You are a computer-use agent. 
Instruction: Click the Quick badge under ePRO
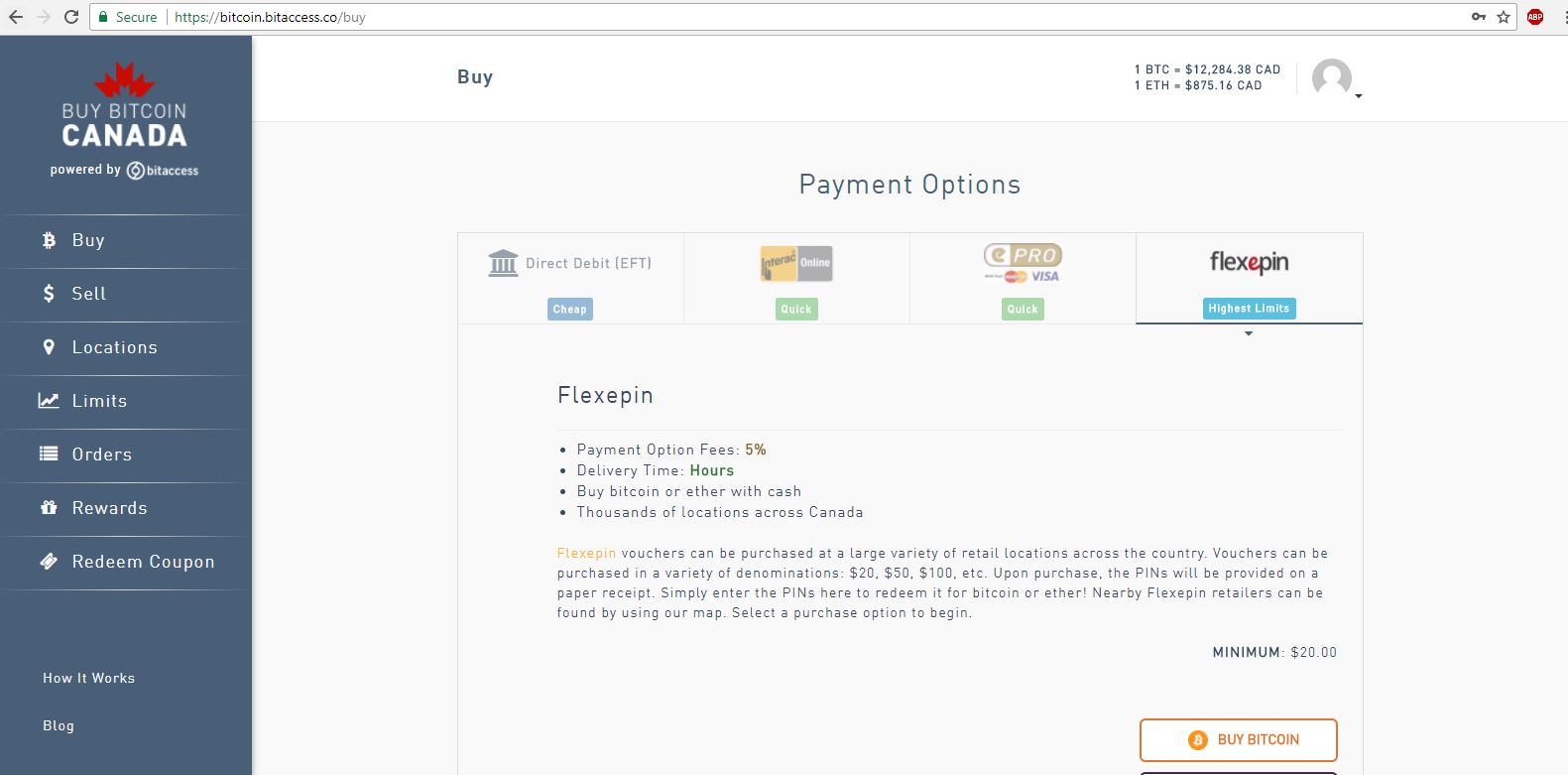click(1023, 309)
